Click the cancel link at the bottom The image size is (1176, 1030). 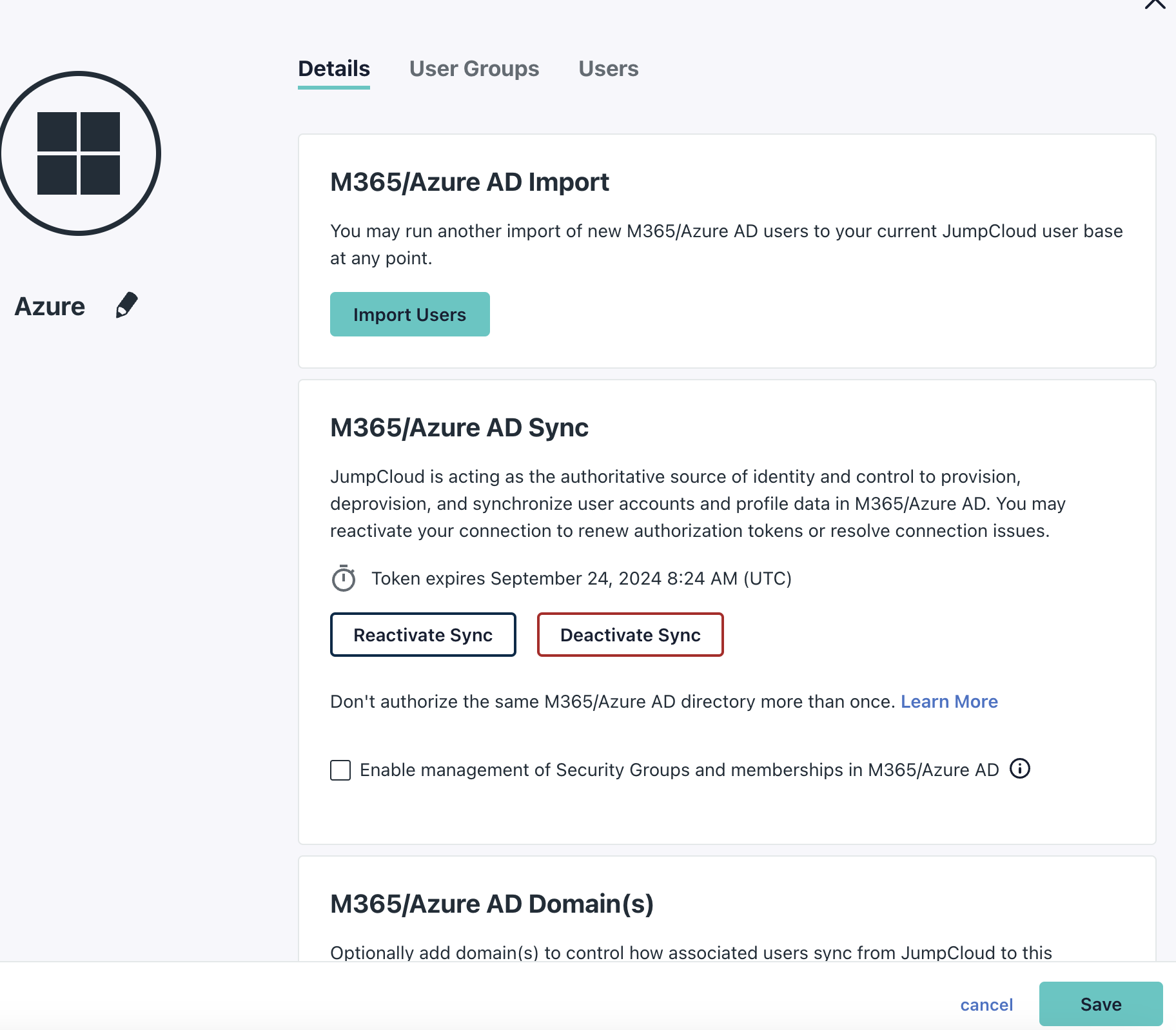pos(986,1004)
